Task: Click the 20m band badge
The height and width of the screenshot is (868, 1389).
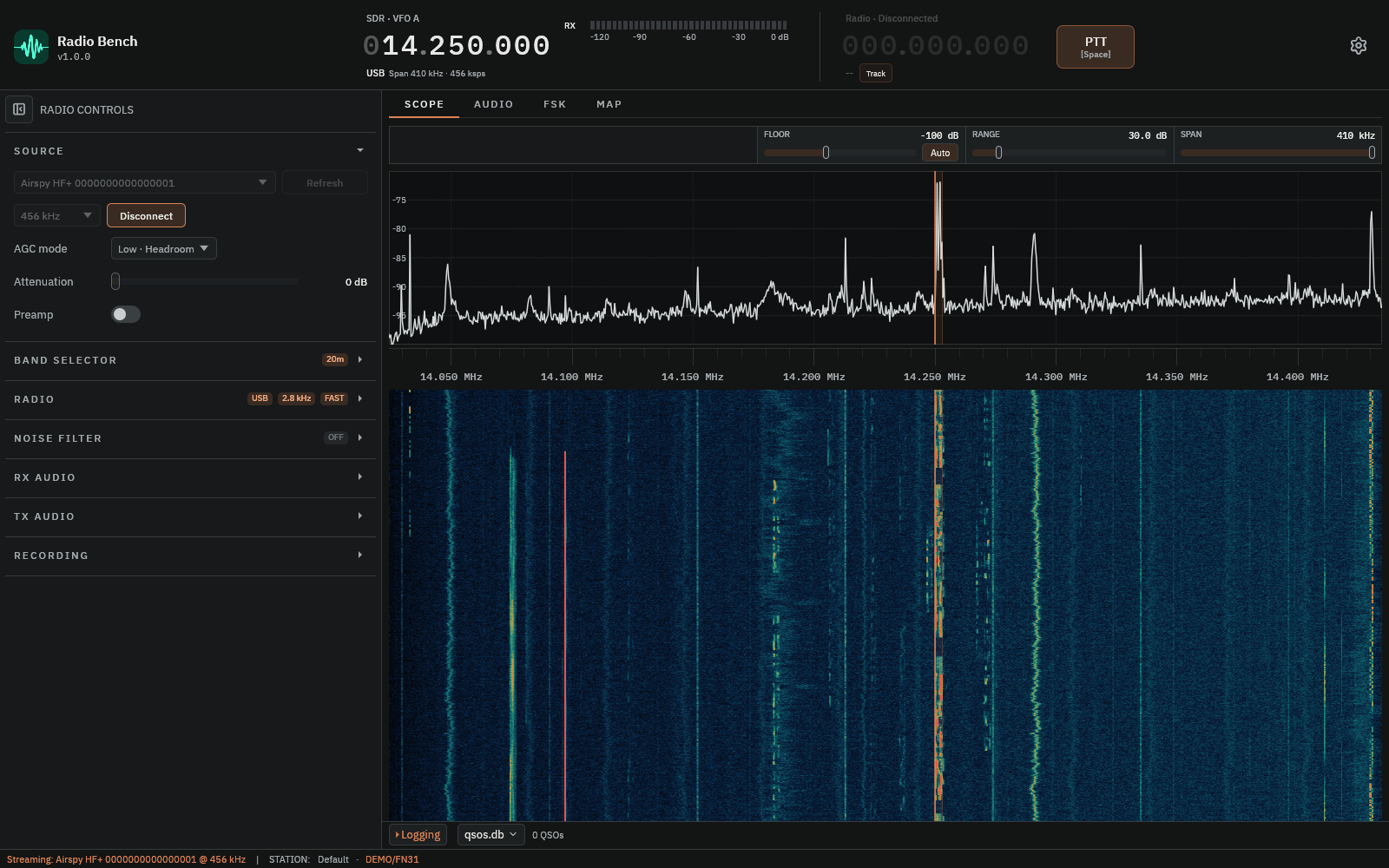Action: tap(335, 359)
